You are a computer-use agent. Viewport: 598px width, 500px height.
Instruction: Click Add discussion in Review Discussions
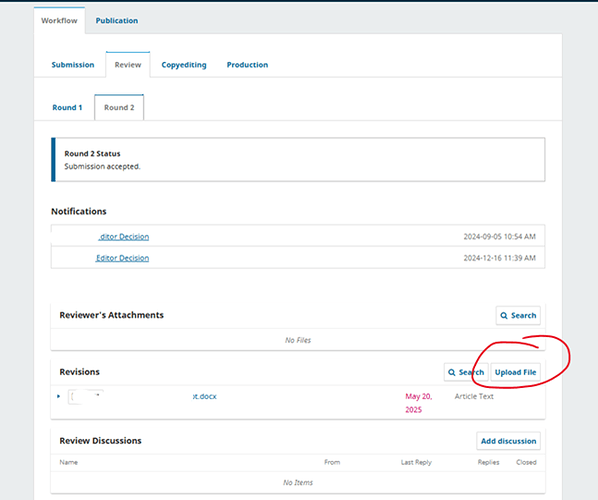(x=508, y=441)
